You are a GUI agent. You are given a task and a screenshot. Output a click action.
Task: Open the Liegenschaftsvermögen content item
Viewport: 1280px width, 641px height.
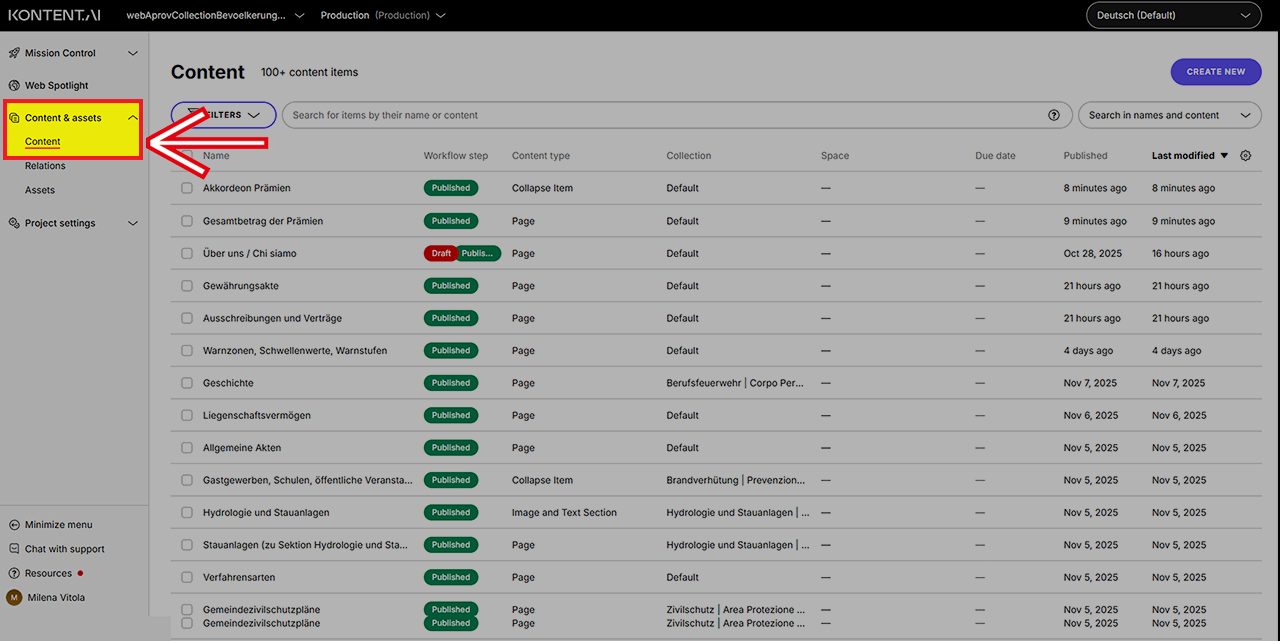(x=256, y=415)
